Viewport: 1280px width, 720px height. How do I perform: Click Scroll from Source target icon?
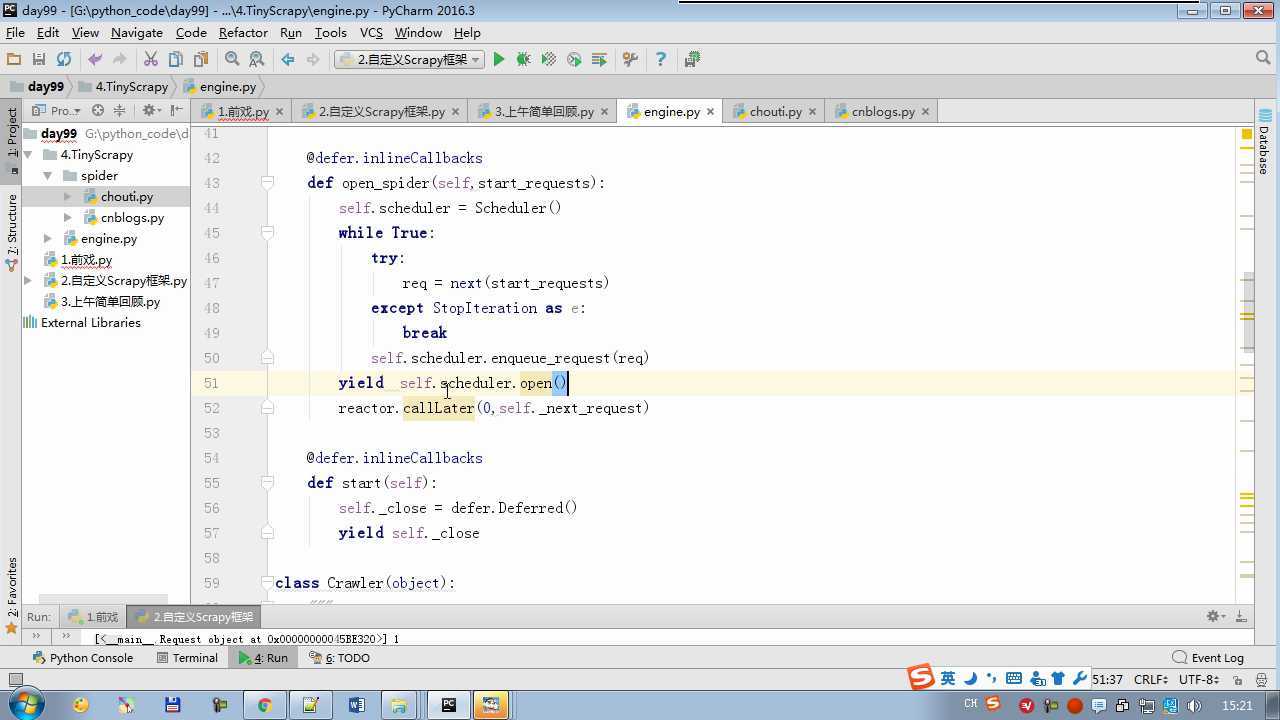pyautogui.click(x=98, y=111)
